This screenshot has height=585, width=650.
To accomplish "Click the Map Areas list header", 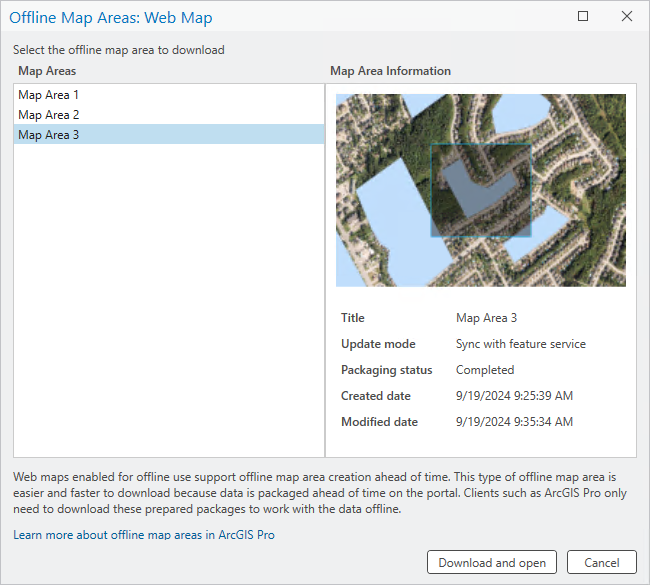I will [47, 71].
